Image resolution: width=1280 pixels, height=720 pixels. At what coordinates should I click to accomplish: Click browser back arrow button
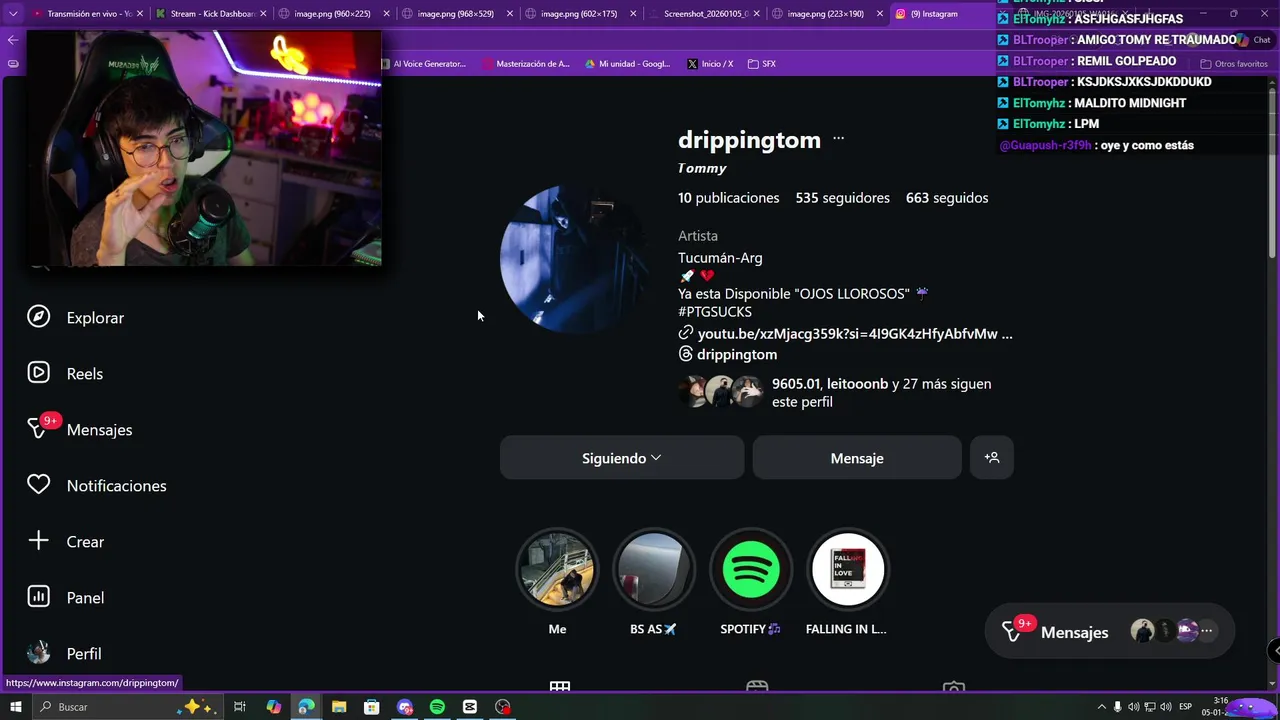(12, 40)
